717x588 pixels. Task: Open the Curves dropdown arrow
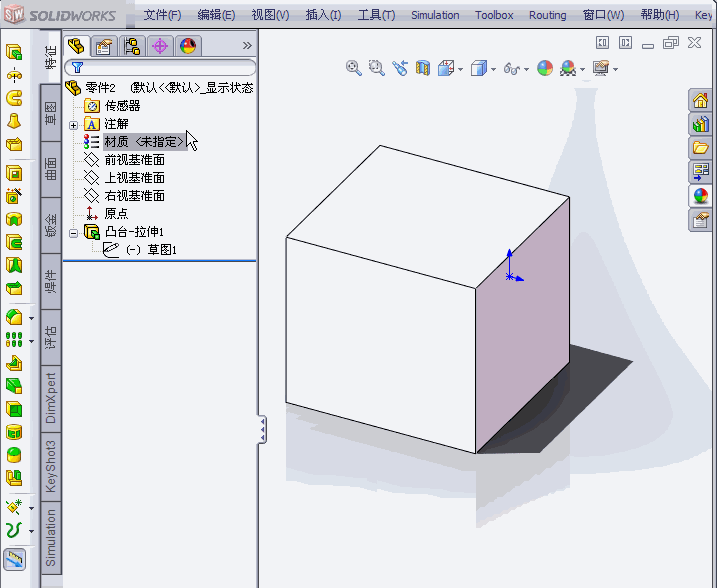32,531
